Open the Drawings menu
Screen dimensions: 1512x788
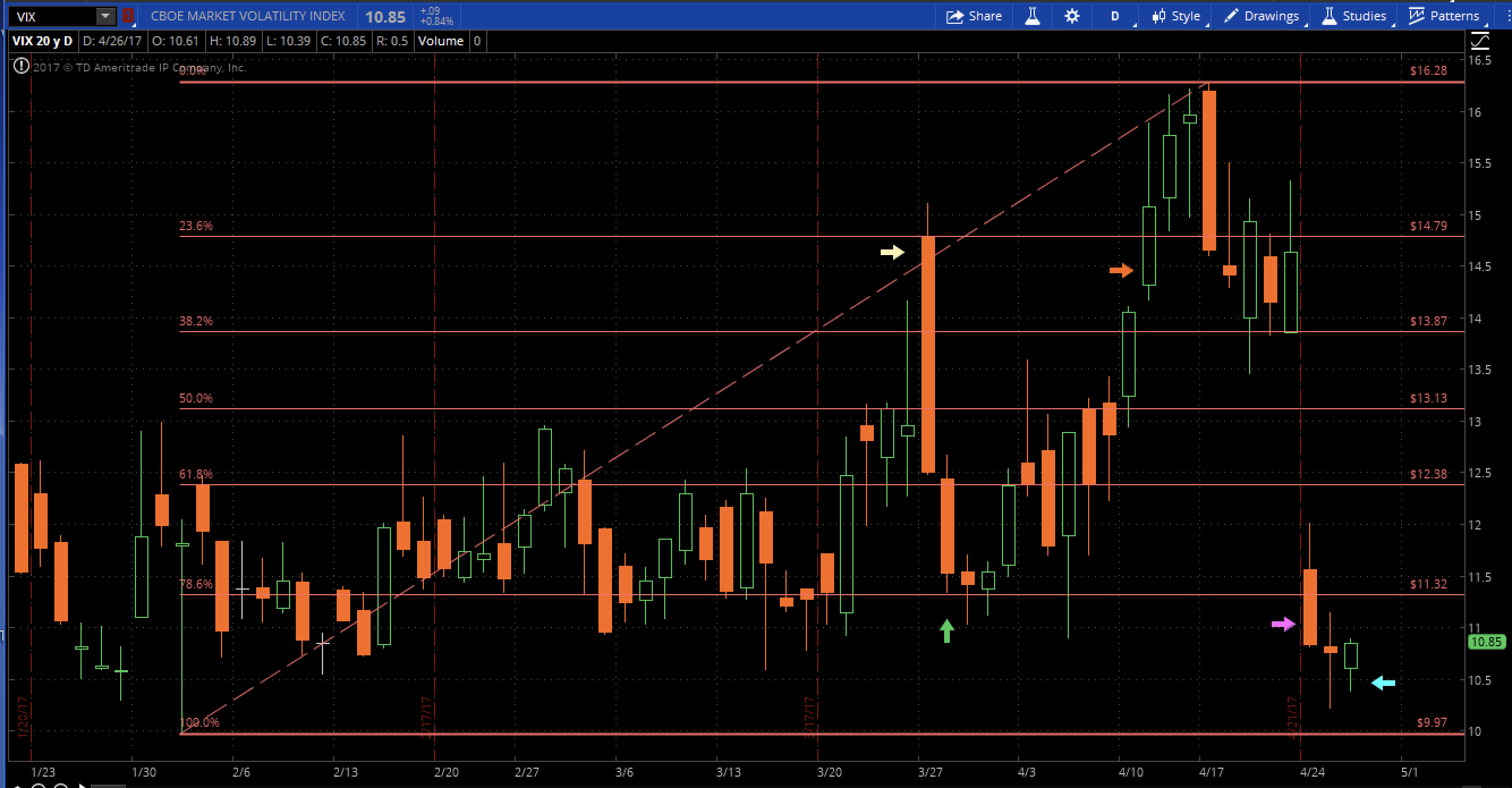1262,16
